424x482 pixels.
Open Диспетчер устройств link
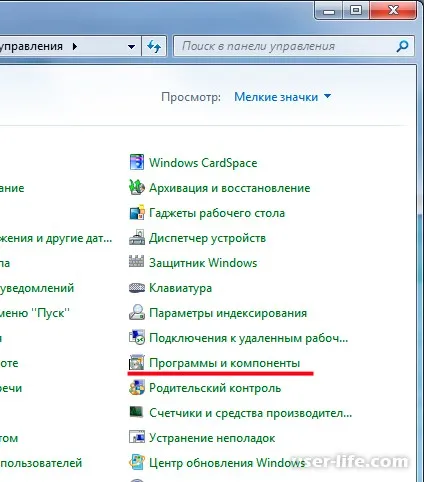point(207,238)
